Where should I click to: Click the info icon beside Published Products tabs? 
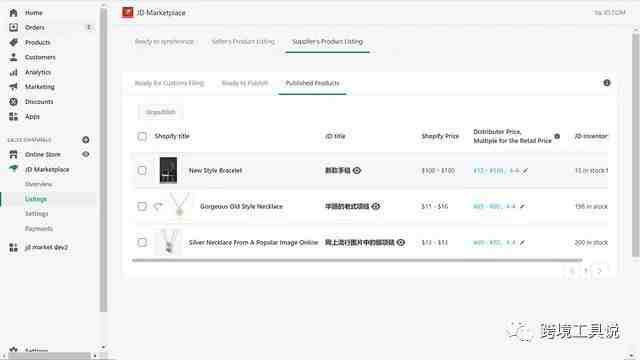[607, 83]
